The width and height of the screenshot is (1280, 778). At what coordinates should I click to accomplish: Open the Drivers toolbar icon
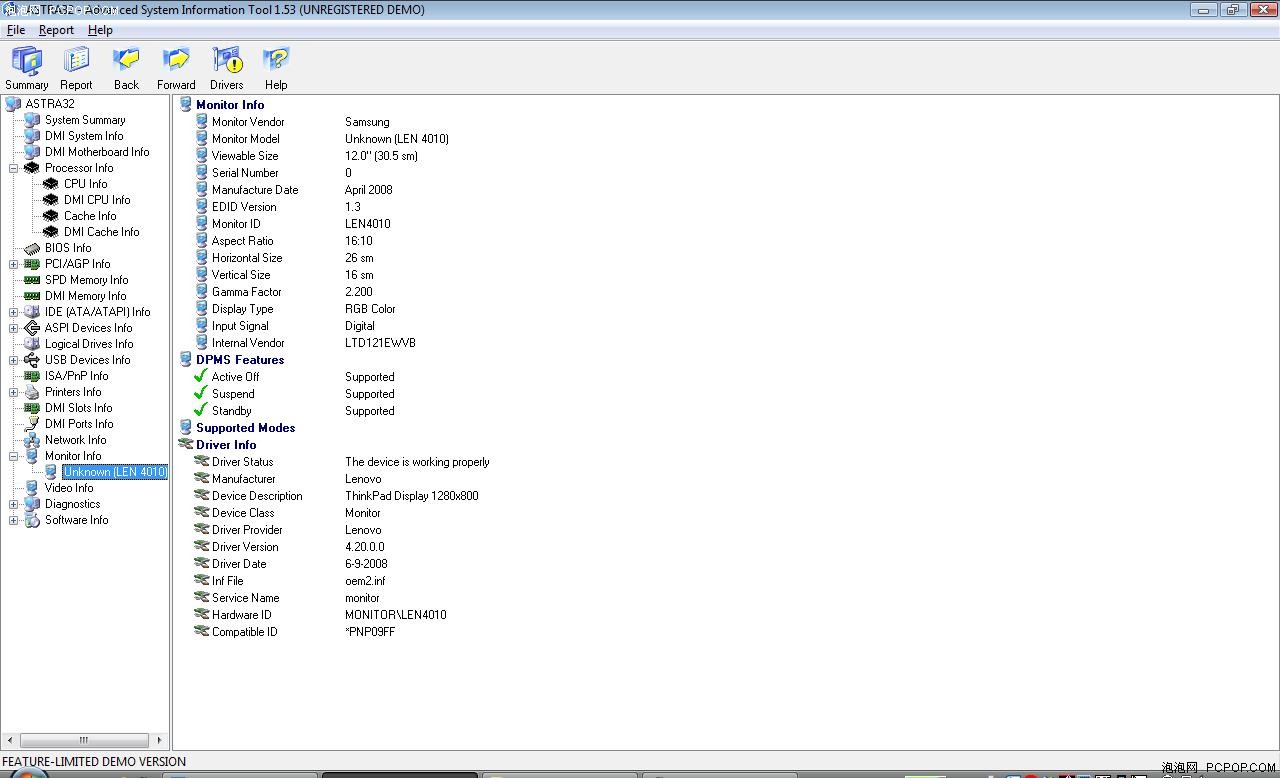pos(227,61)
